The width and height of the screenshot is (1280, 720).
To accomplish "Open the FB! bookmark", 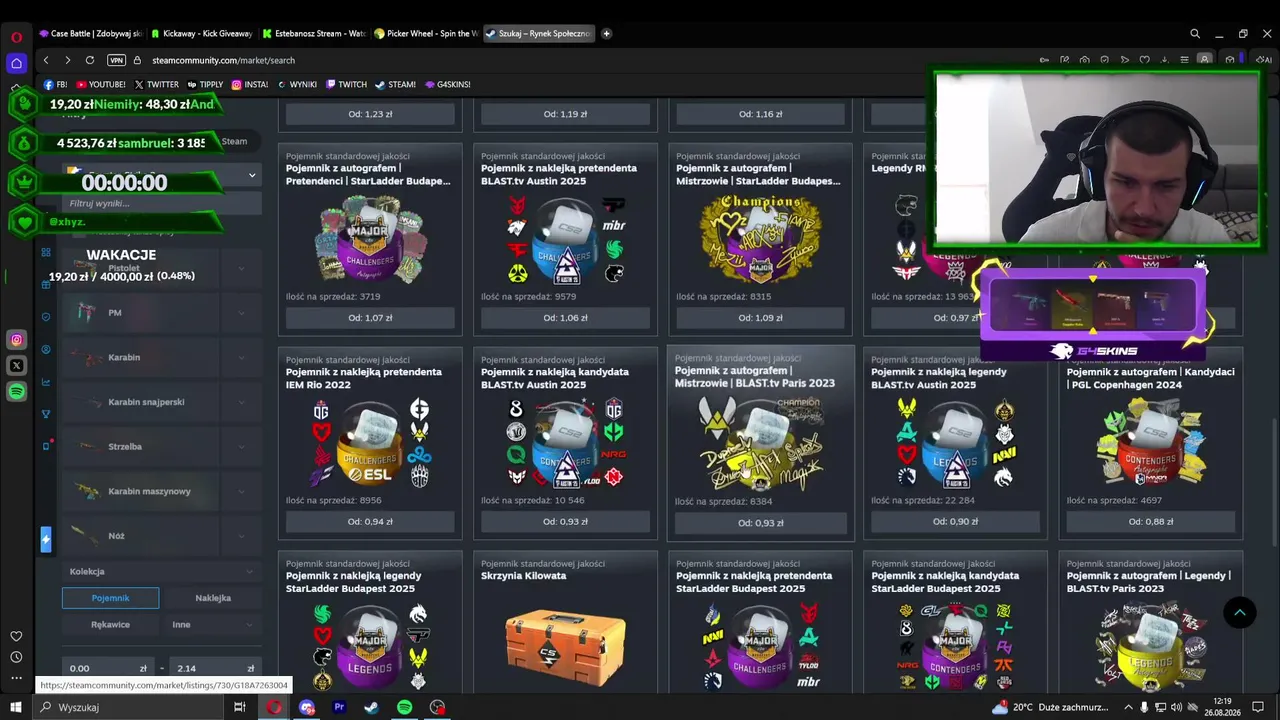I will pyautogui.click(x=56, y=84).
